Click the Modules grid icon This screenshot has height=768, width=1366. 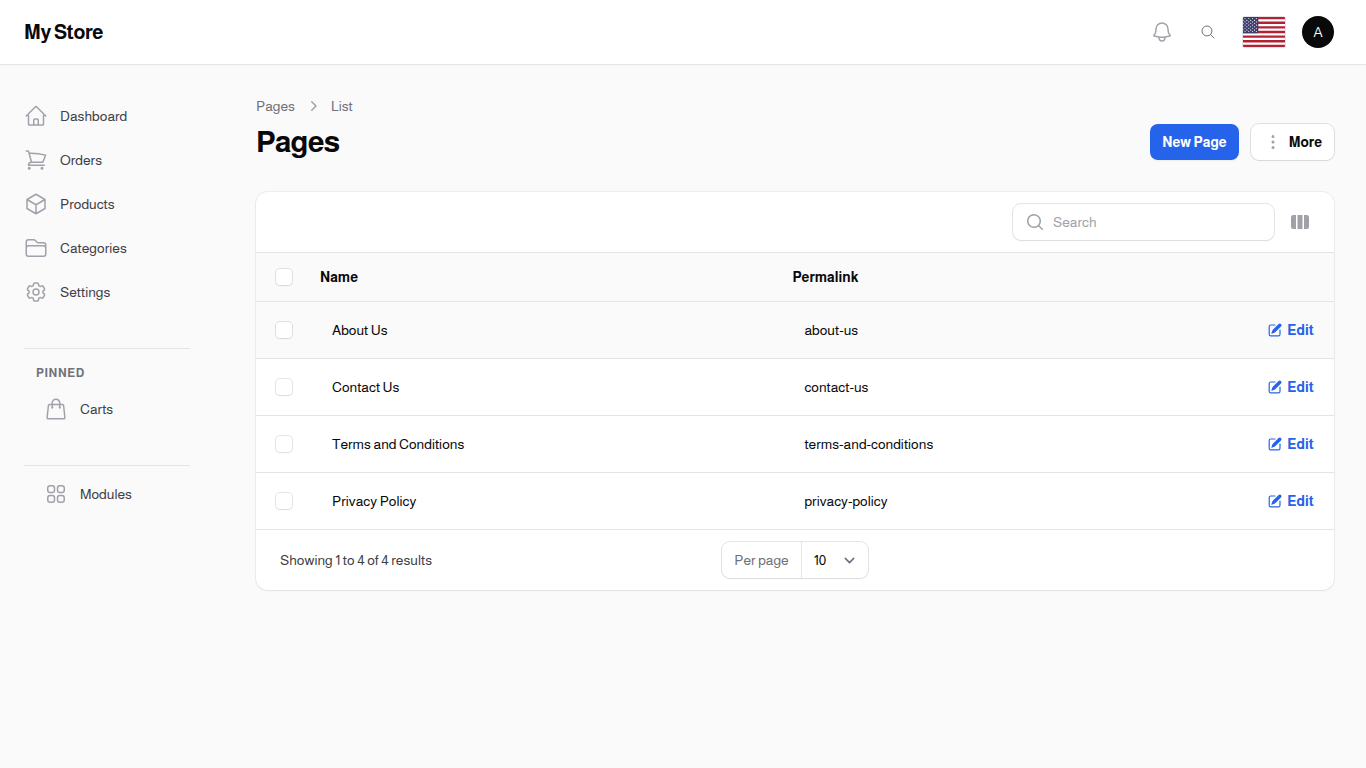(x=56, y=493)
